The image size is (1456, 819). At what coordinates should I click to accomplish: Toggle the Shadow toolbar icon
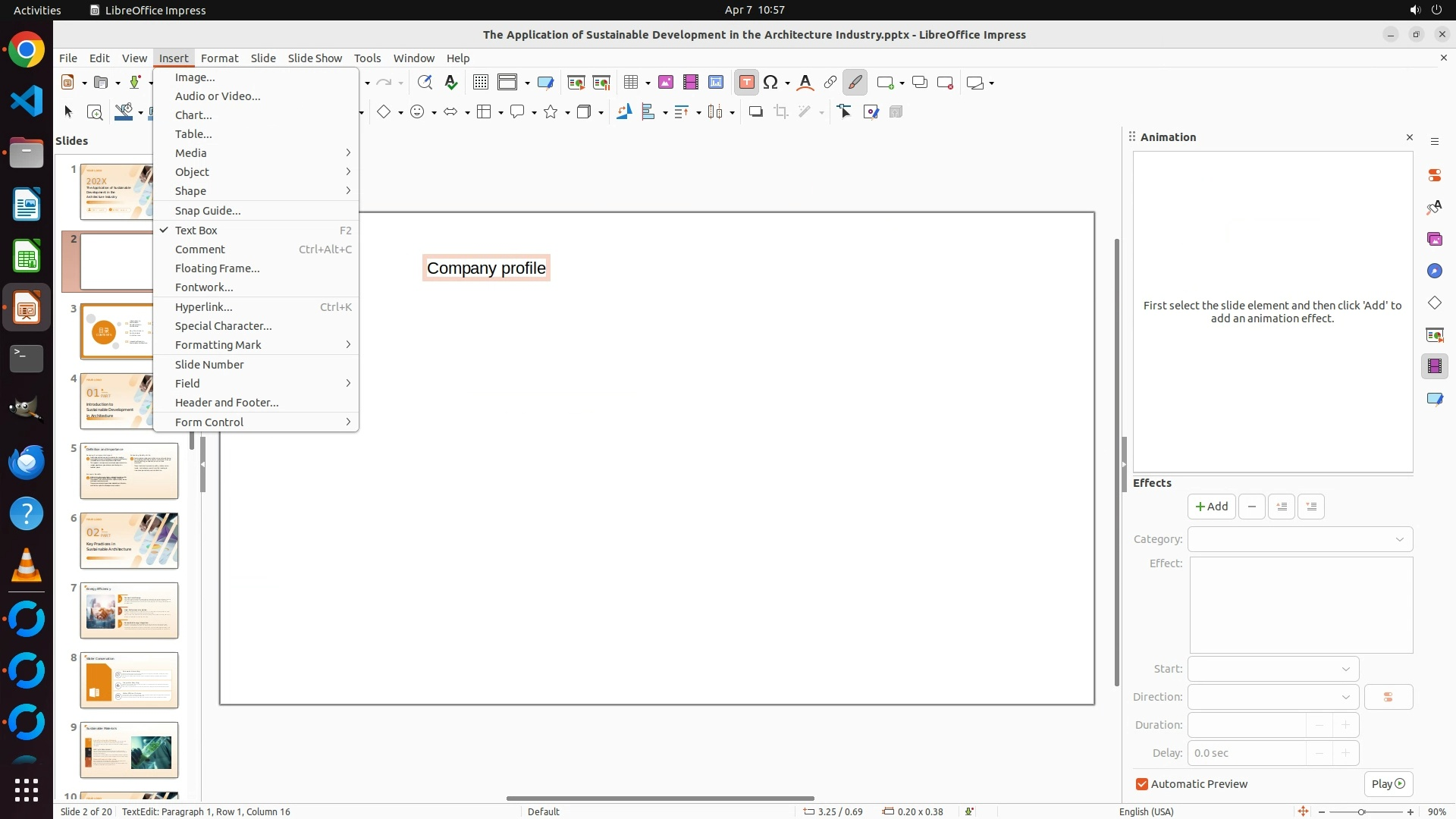pyautogui.click(x=755, y=112)
